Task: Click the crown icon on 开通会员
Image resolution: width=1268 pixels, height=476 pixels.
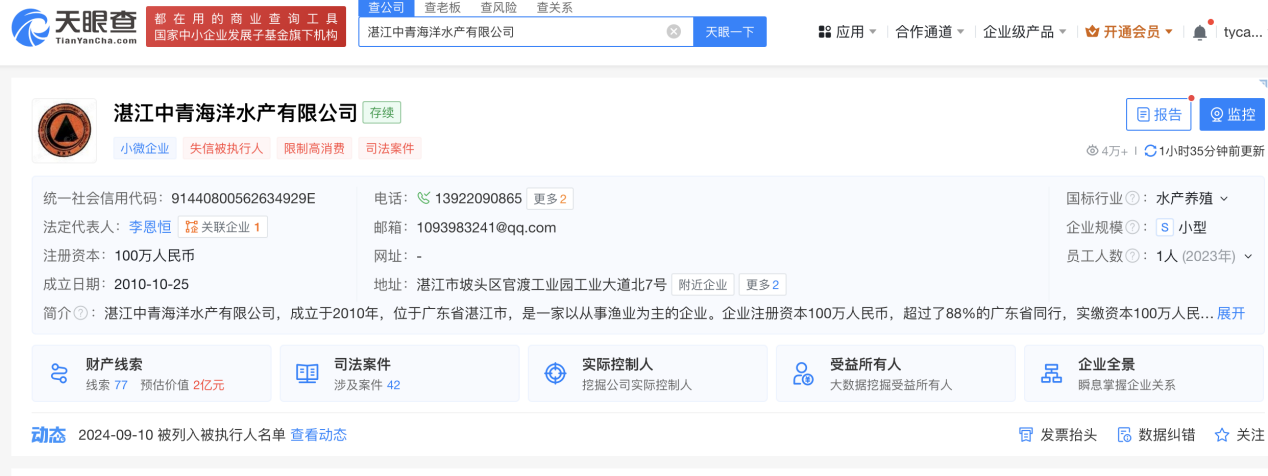Action: [1092, 32]
